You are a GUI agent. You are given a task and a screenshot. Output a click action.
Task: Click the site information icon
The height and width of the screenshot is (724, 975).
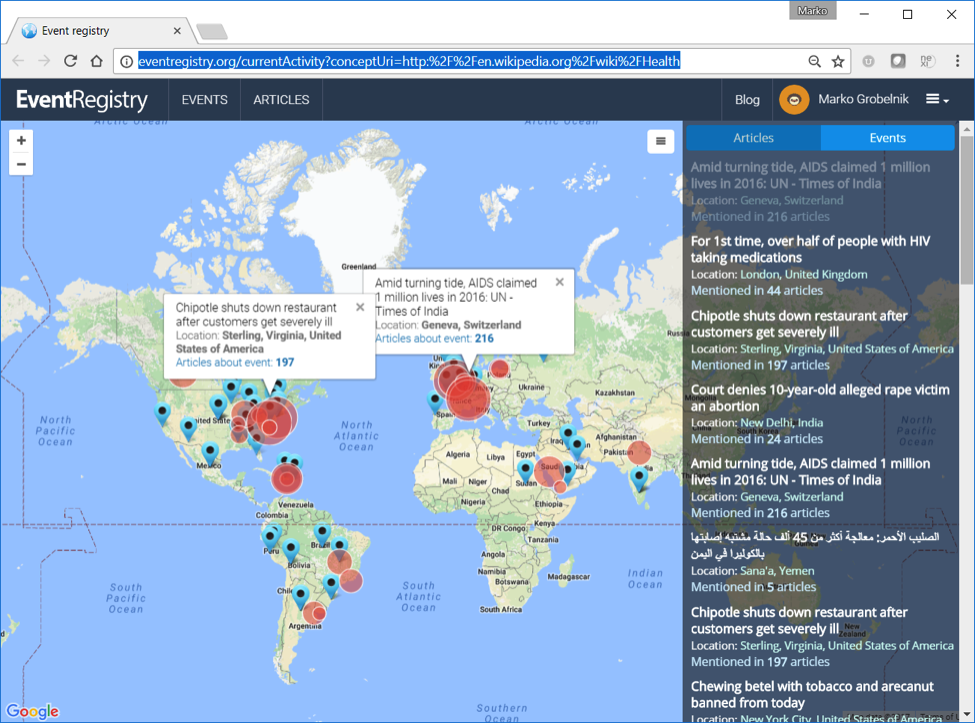point(126,61)
